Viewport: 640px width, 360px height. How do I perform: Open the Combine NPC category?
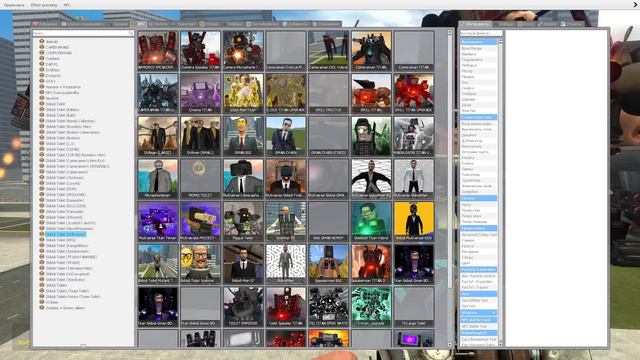coord(52,58)
